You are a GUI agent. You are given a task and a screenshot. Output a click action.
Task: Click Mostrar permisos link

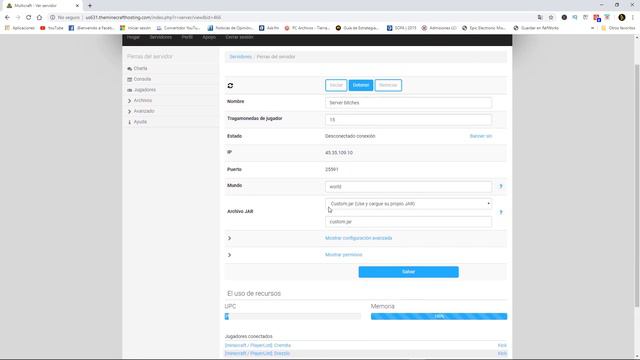344,255
